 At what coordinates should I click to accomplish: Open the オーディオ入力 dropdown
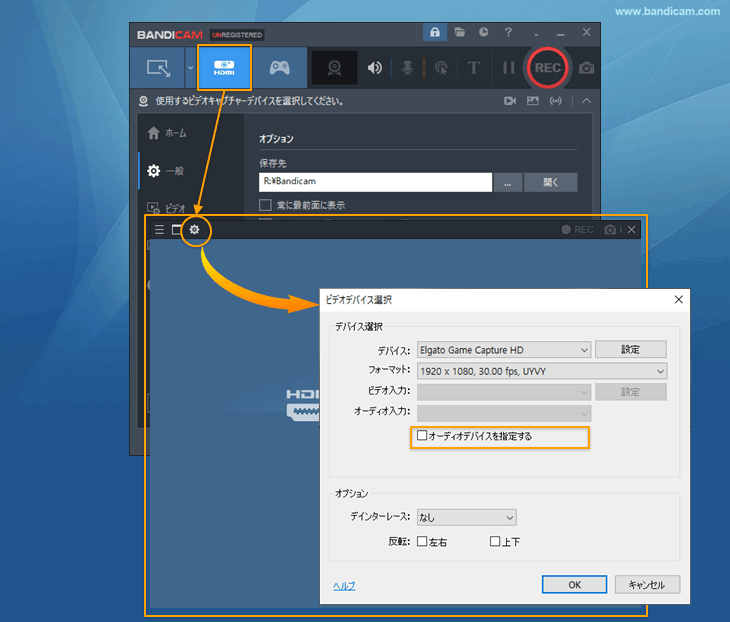pos(504,413)
